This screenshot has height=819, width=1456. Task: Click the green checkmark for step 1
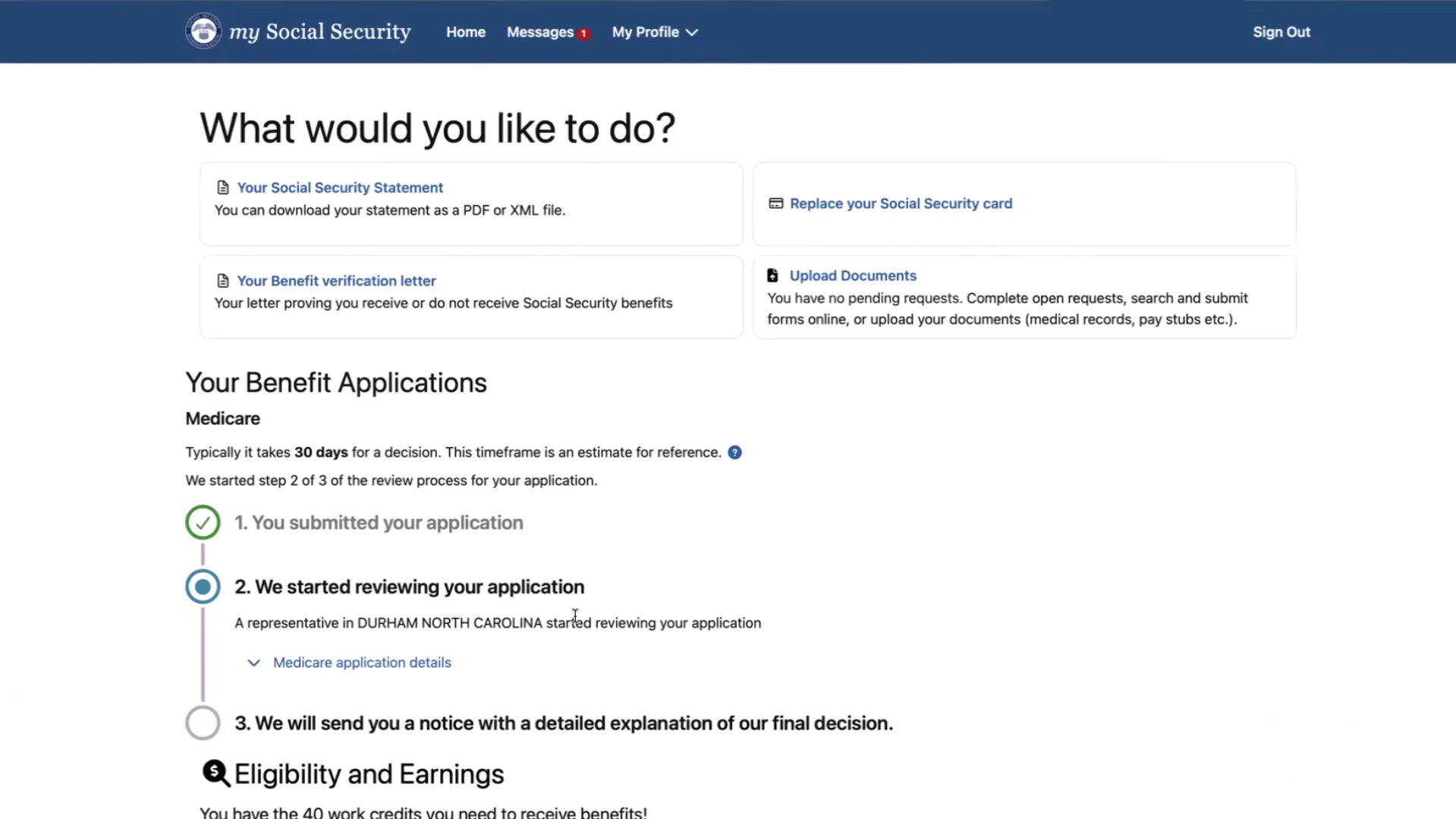coord(203,522)
